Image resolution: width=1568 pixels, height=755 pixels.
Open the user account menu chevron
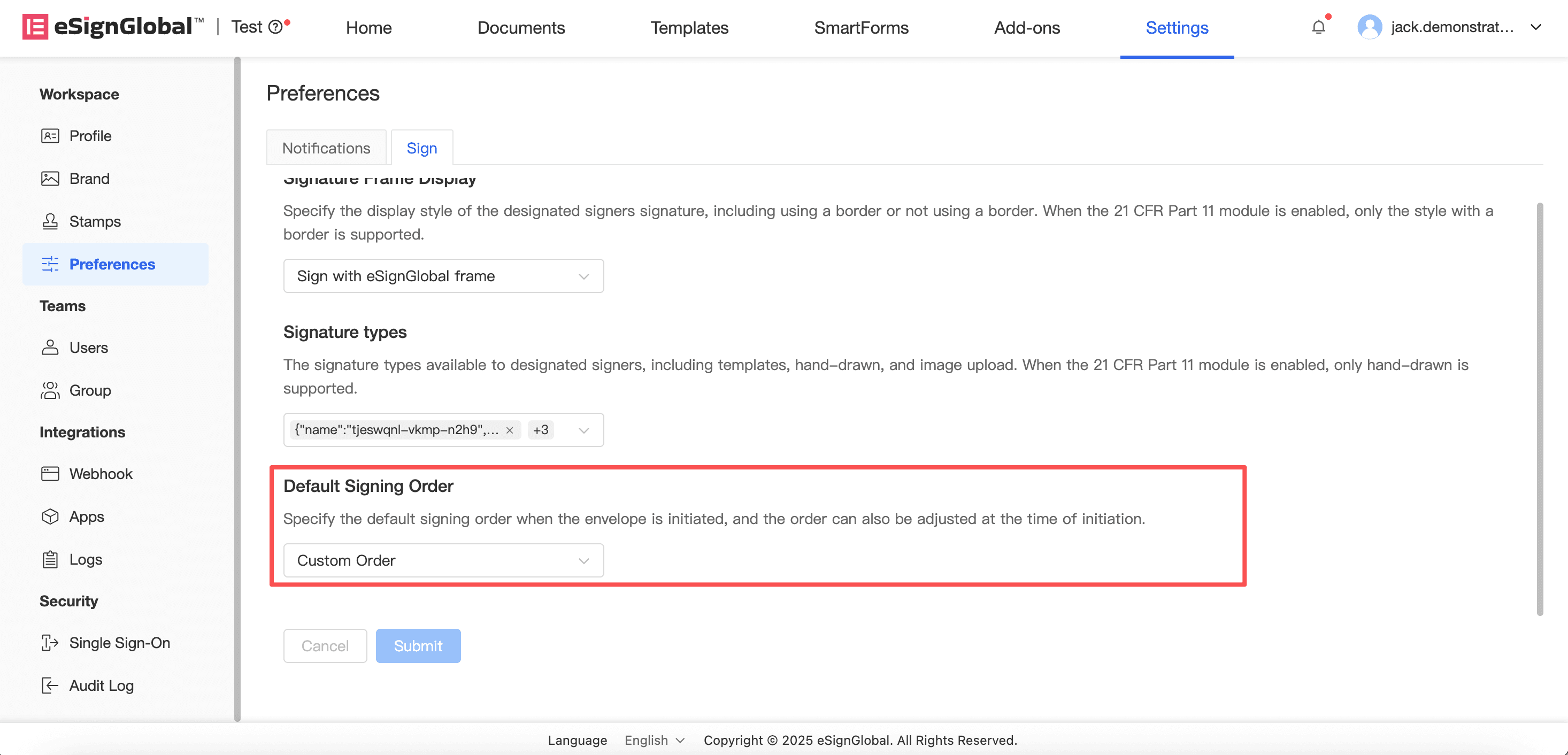(x=1536, y=27)
